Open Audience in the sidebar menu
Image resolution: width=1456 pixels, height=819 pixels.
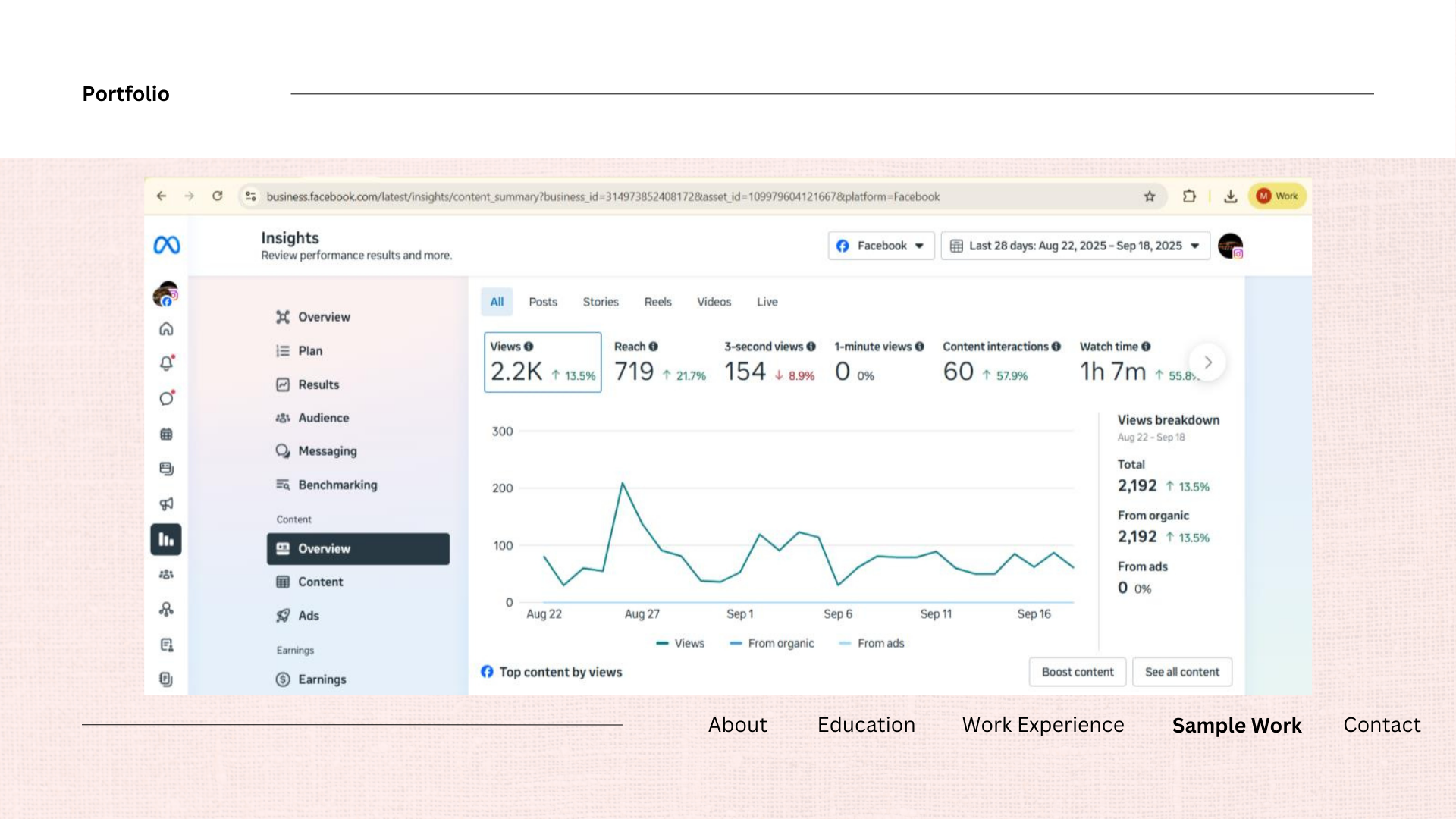(323, 418)
